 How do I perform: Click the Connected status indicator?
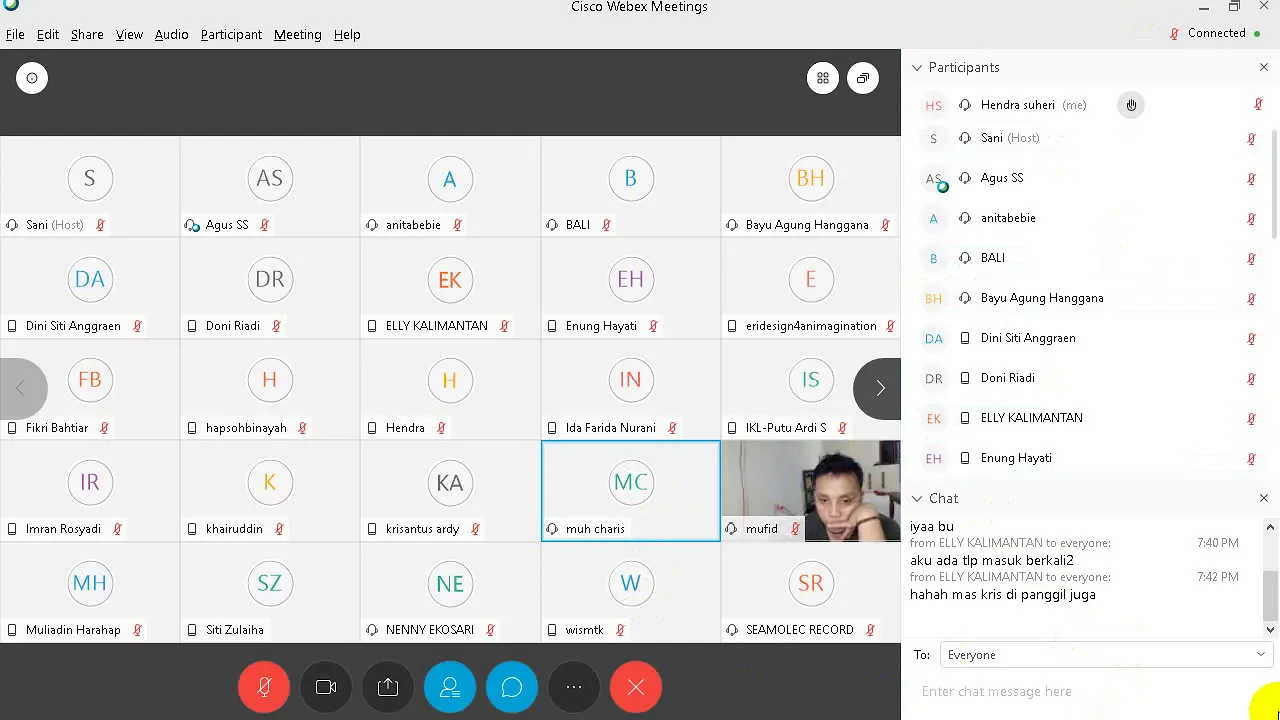(1224, 33)
